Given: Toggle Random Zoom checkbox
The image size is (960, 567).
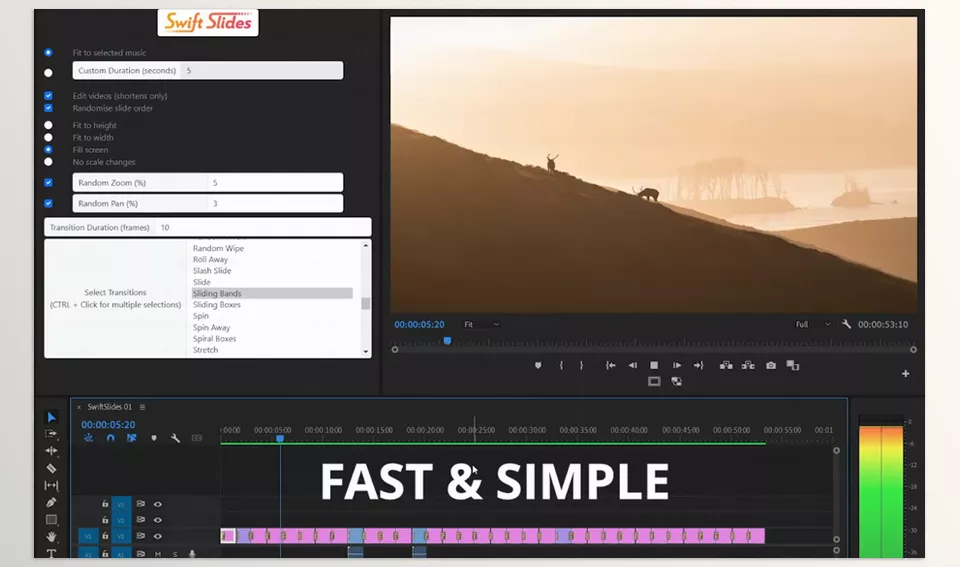Looking at the screenshot, I should click(48, 182).
